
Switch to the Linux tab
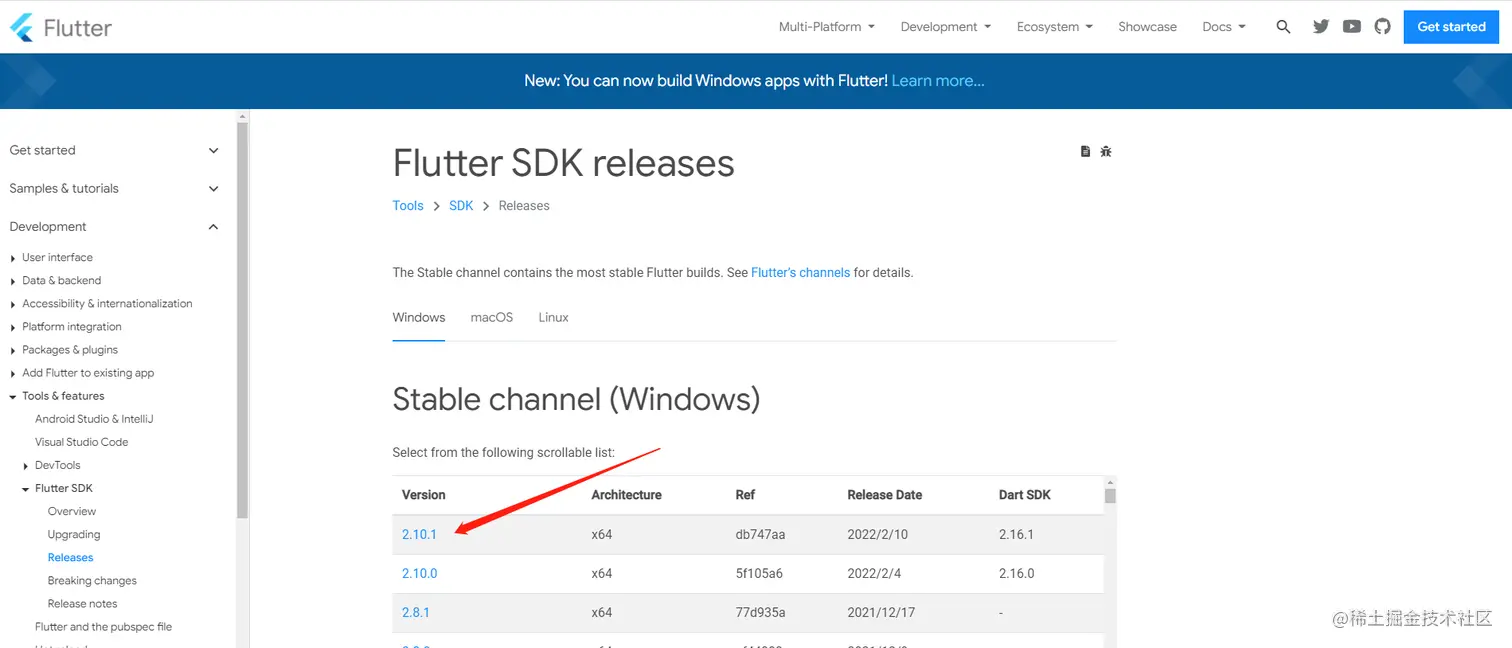pos(553,318)
